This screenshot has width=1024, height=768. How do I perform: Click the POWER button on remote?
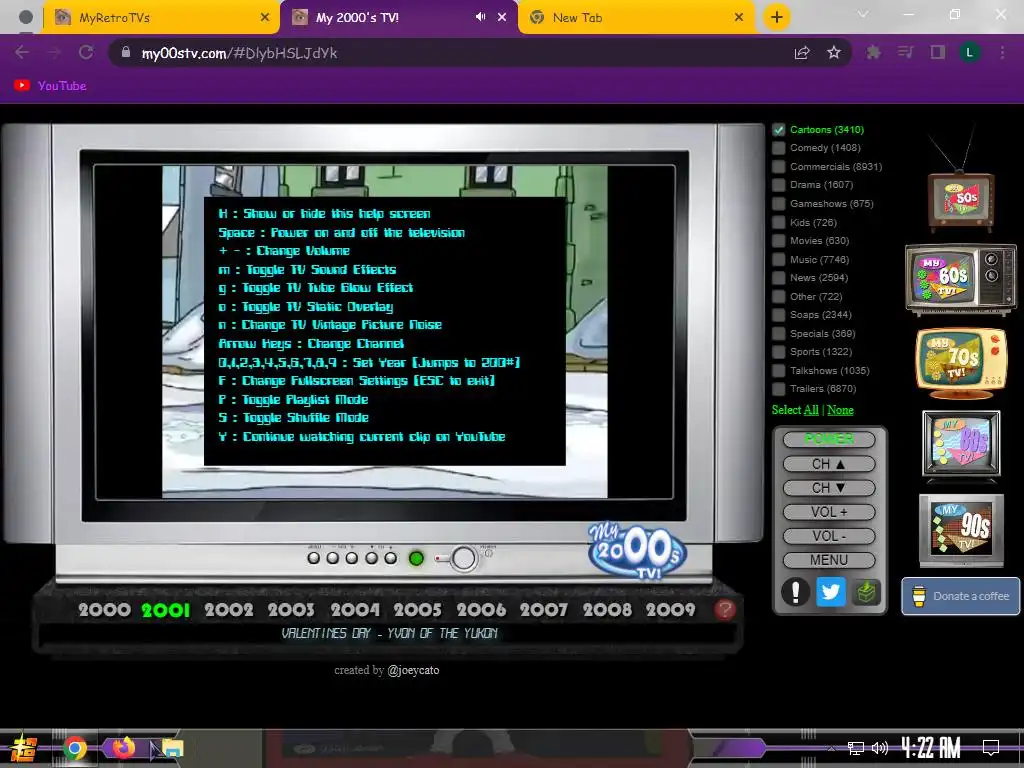[829, 439]
